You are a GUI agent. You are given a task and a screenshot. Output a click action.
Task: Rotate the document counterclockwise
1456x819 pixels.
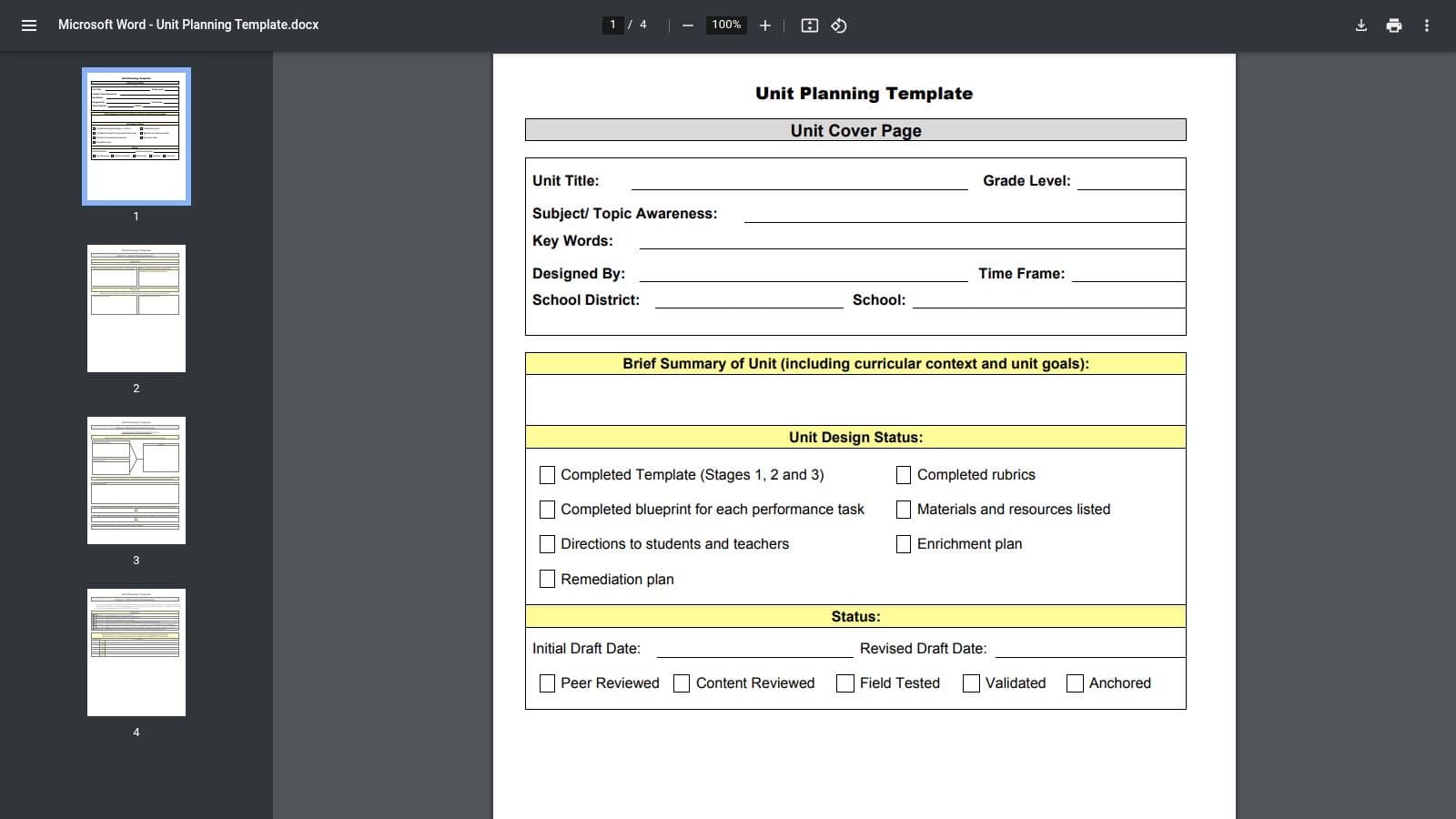[x=837, y=25]
